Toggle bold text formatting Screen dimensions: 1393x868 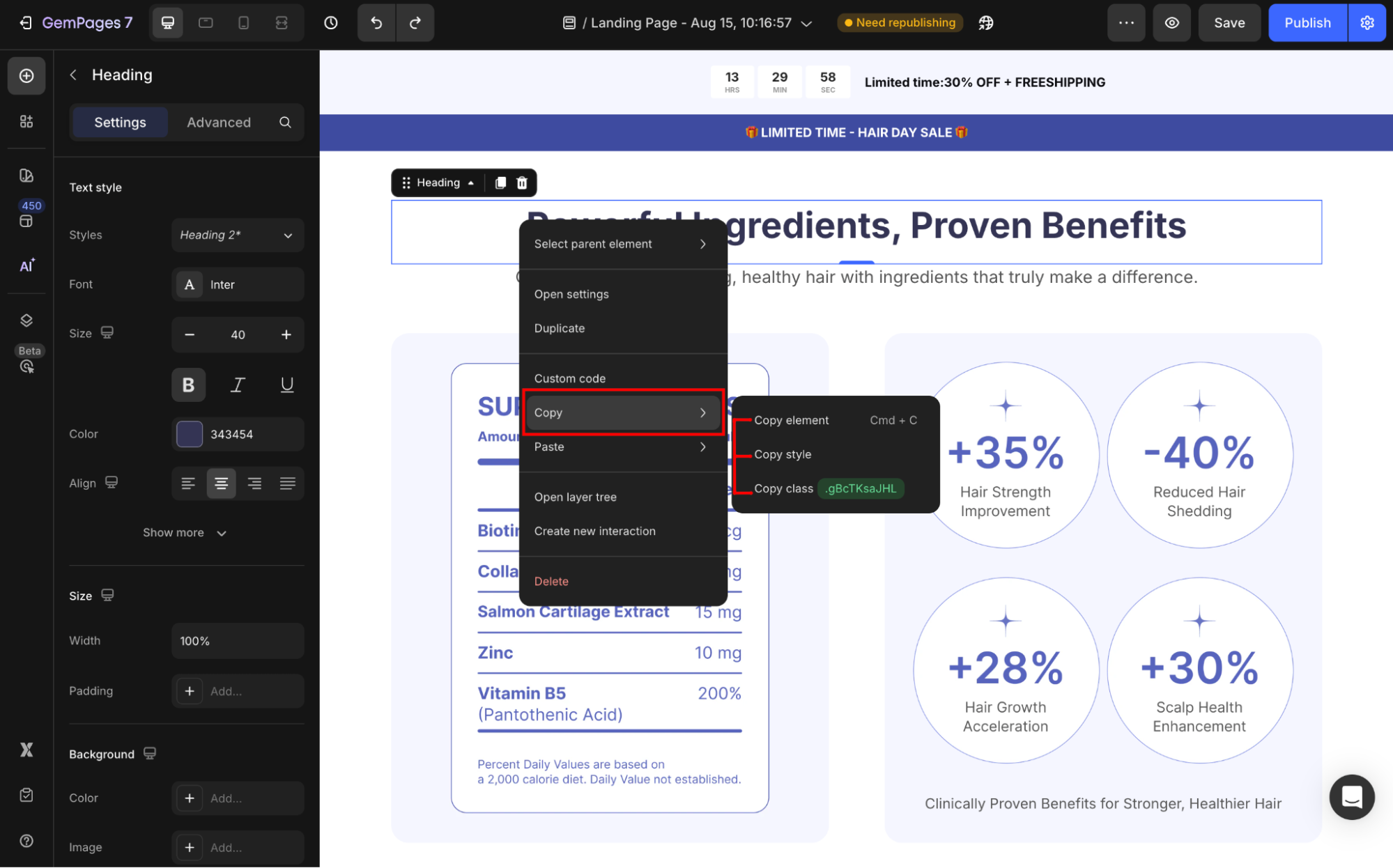pos(188,385)
